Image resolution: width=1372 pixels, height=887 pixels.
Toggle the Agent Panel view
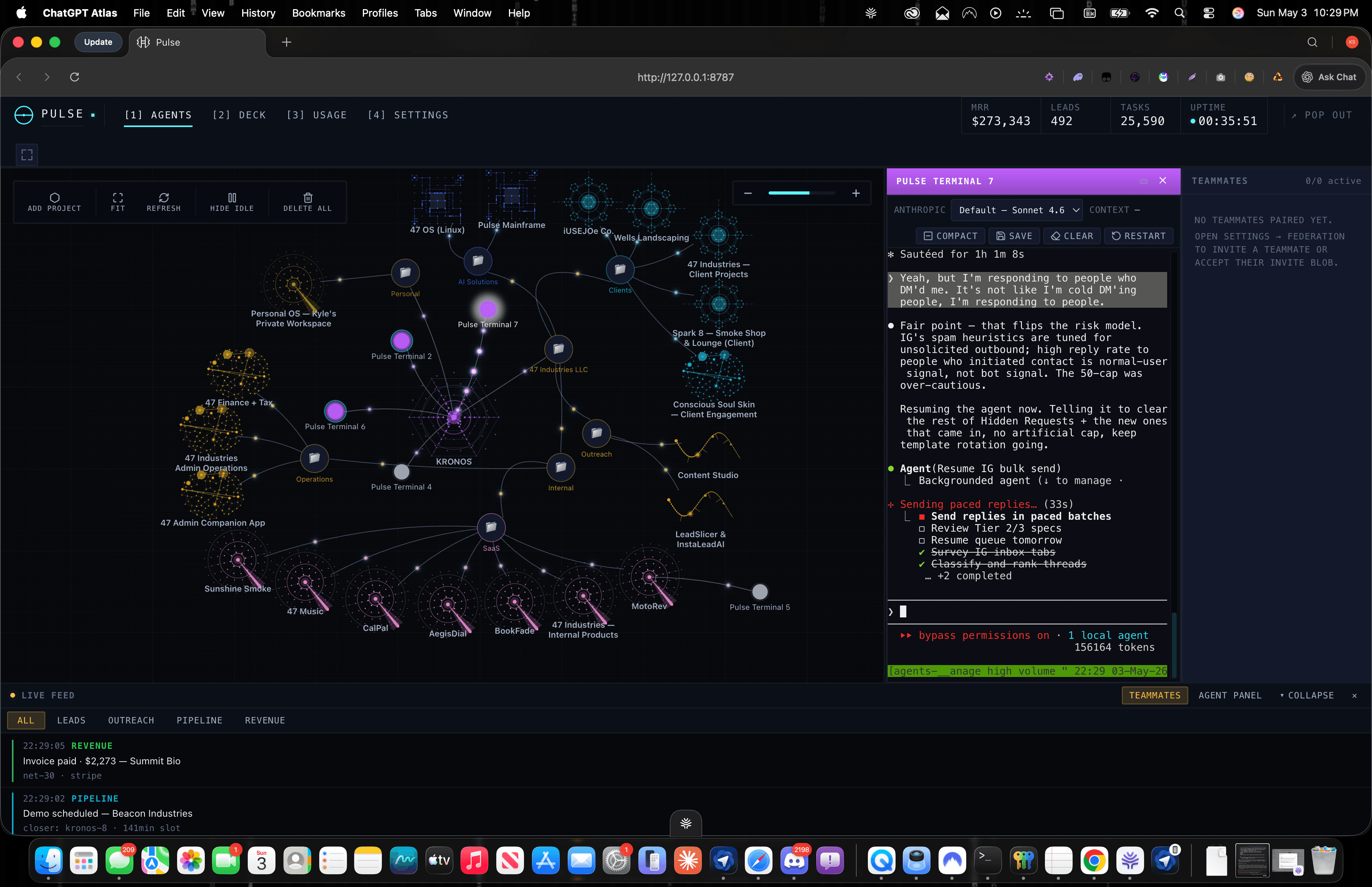(x=1230, y=695)
